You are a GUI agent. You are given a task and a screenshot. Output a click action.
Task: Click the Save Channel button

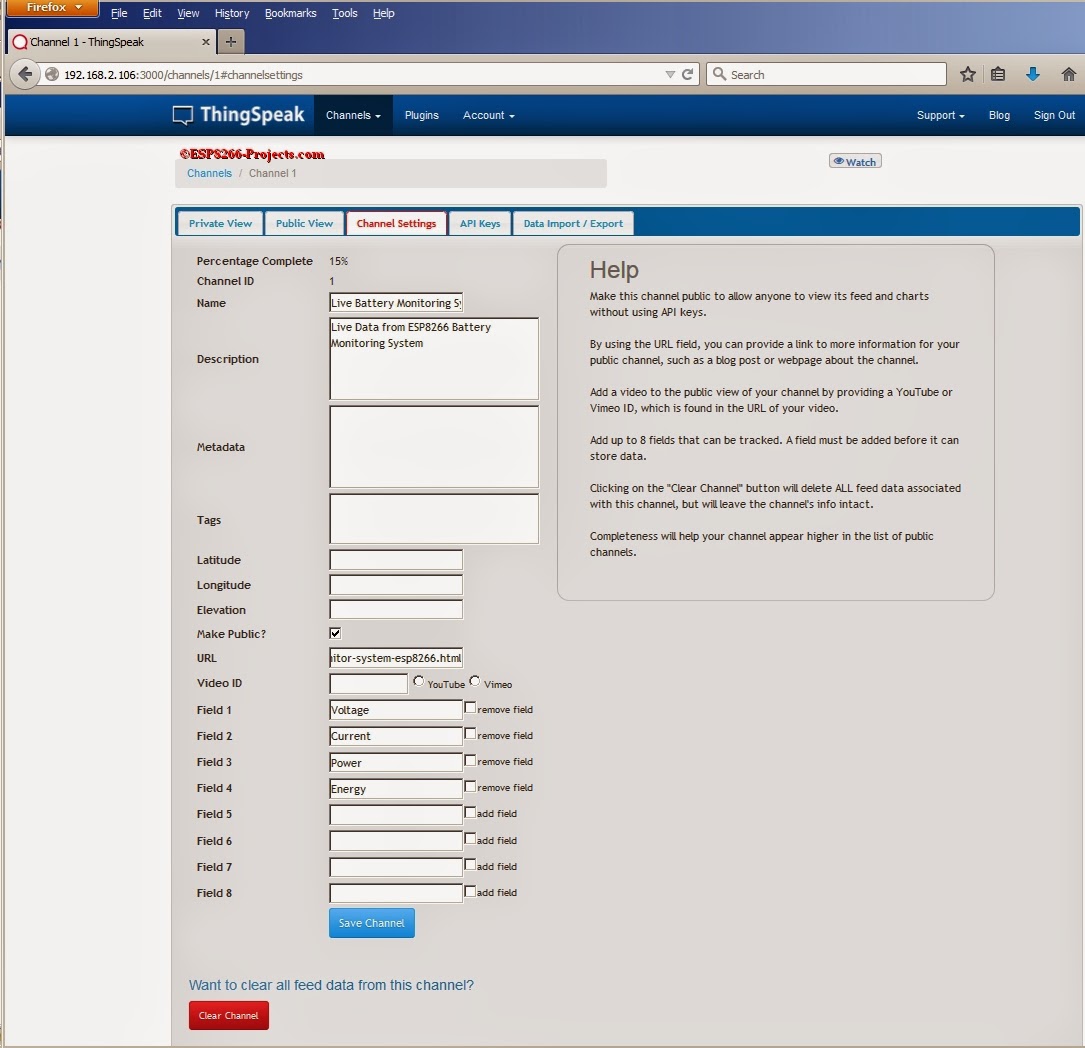point(371,923)
